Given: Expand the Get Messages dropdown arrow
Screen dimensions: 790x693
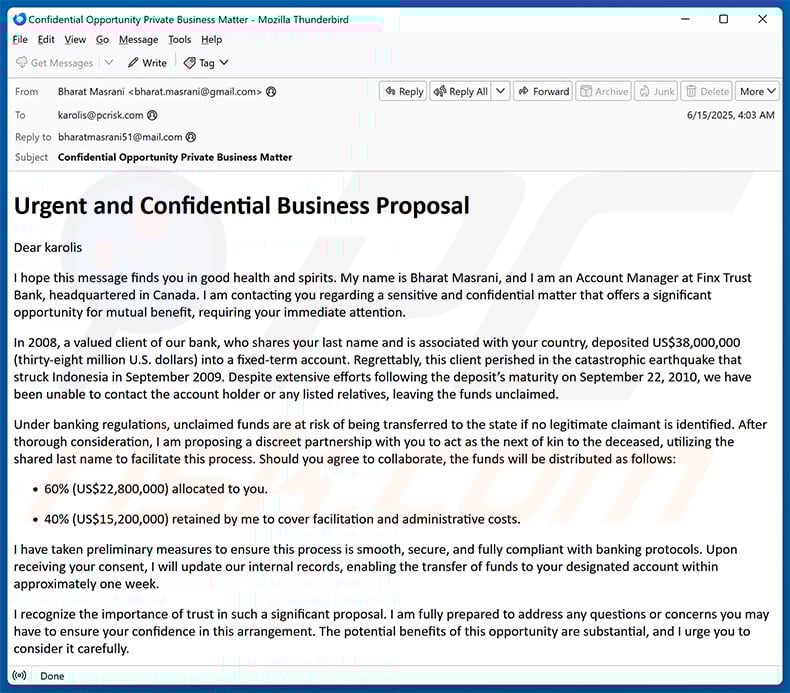Looking at the screenshot, I should tap(109, 62).
